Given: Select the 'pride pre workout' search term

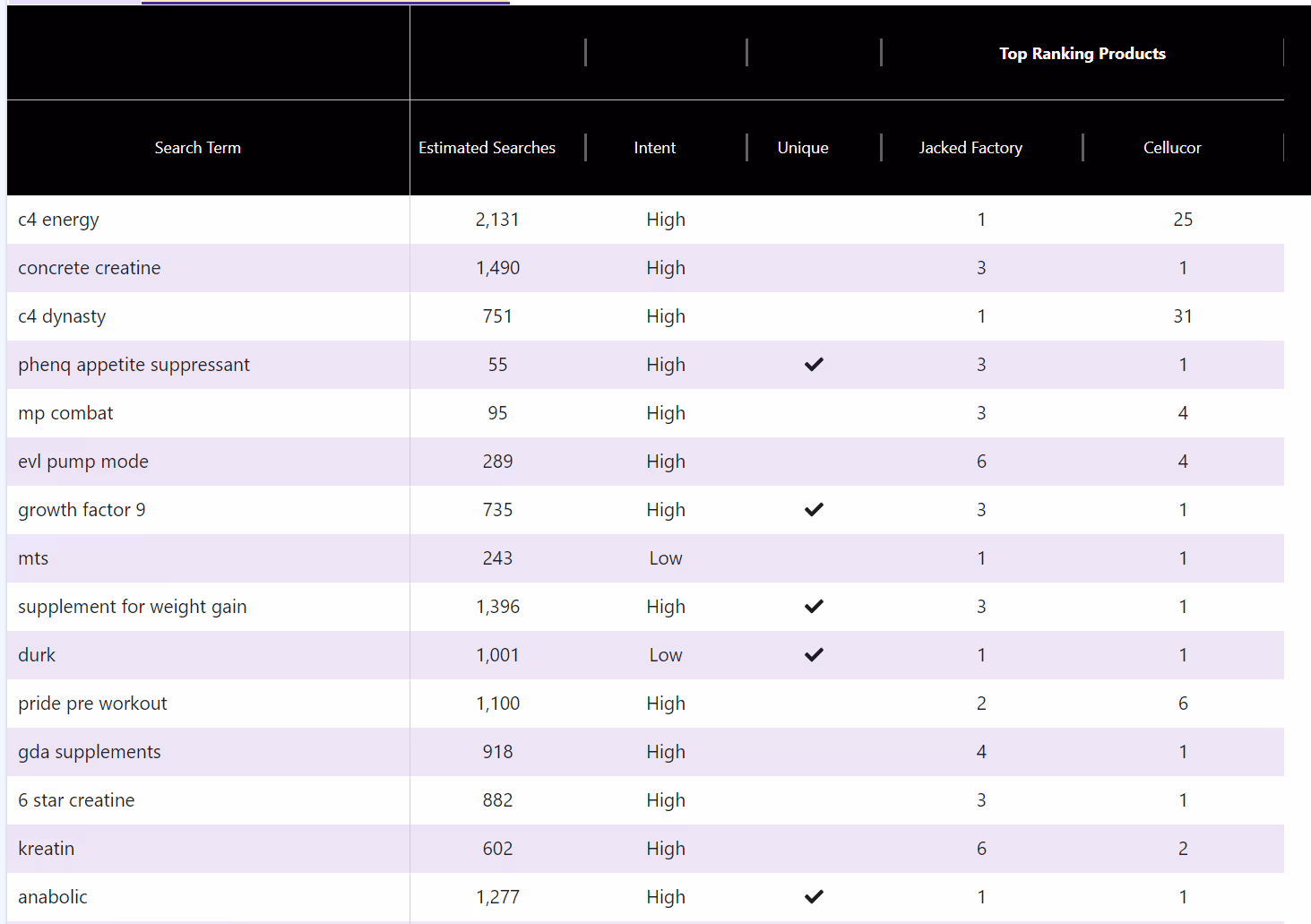Looking at the screenshot, I should tap(92, 704).
